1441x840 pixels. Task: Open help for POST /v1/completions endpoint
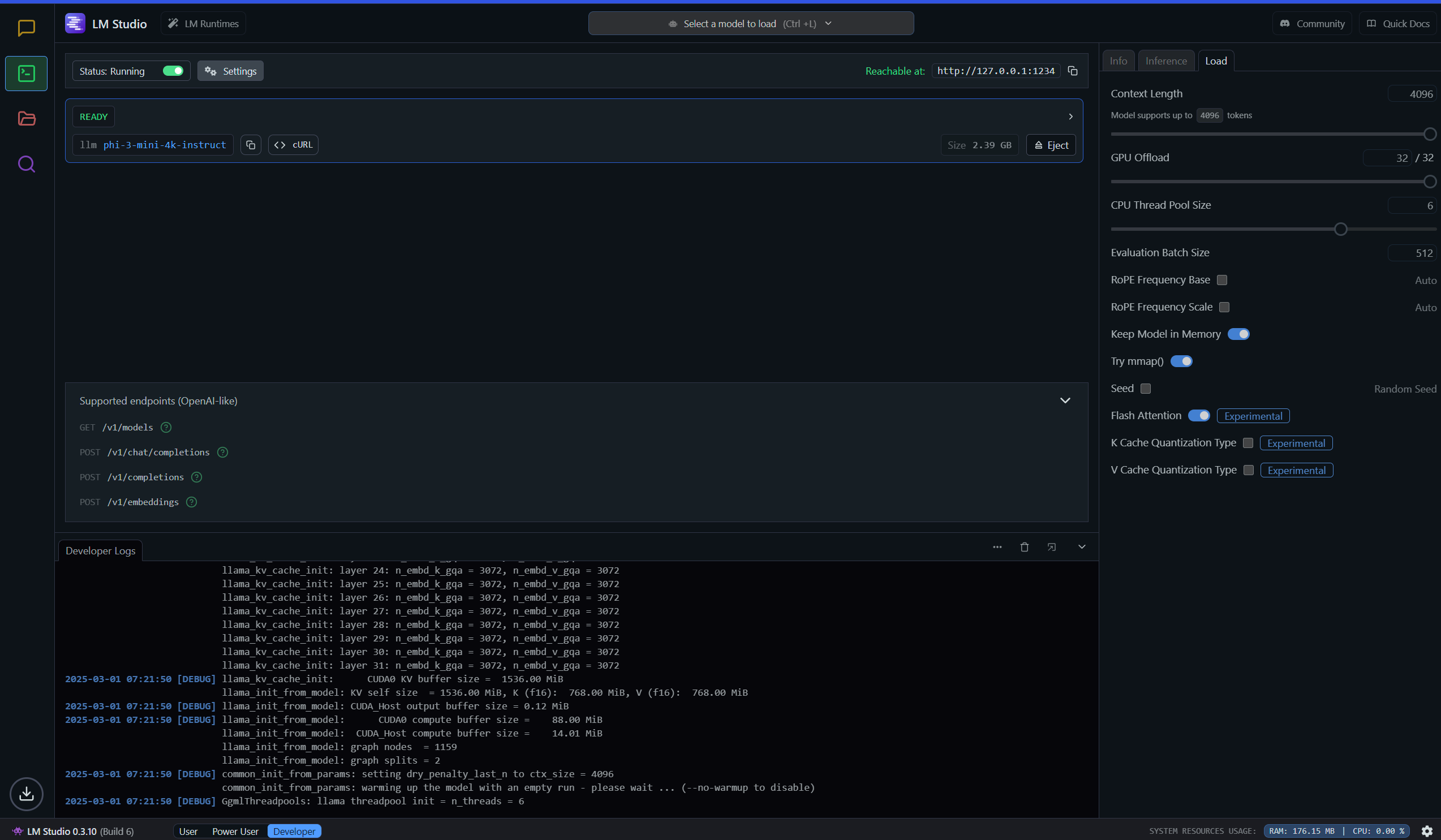pos(196,477)
